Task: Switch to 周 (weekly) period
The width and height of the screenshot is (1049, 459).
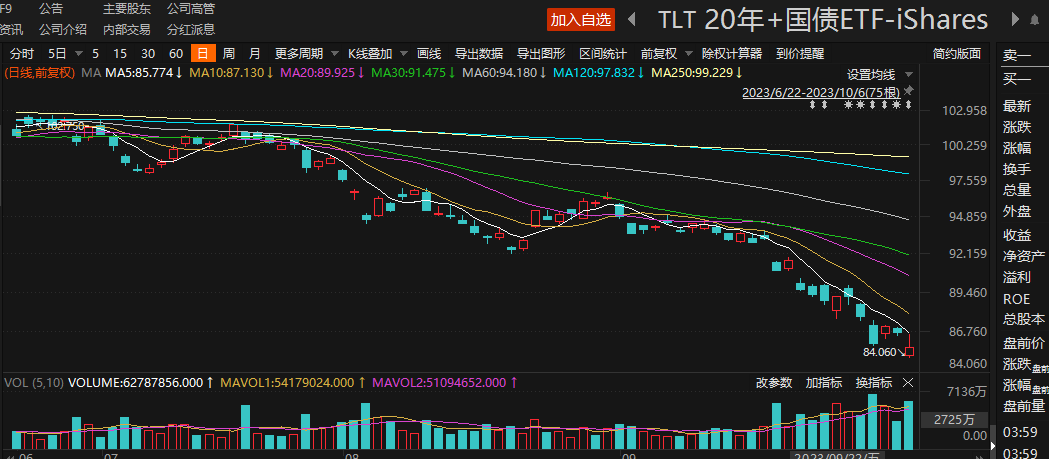Action: pos(229,54)
